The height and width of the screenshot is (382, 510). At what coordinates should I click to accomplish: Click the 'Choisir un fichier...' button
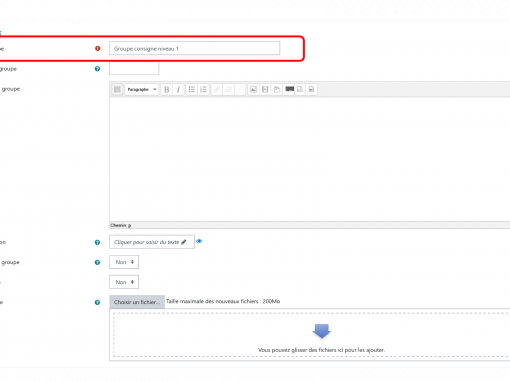[x=137, y=302]
